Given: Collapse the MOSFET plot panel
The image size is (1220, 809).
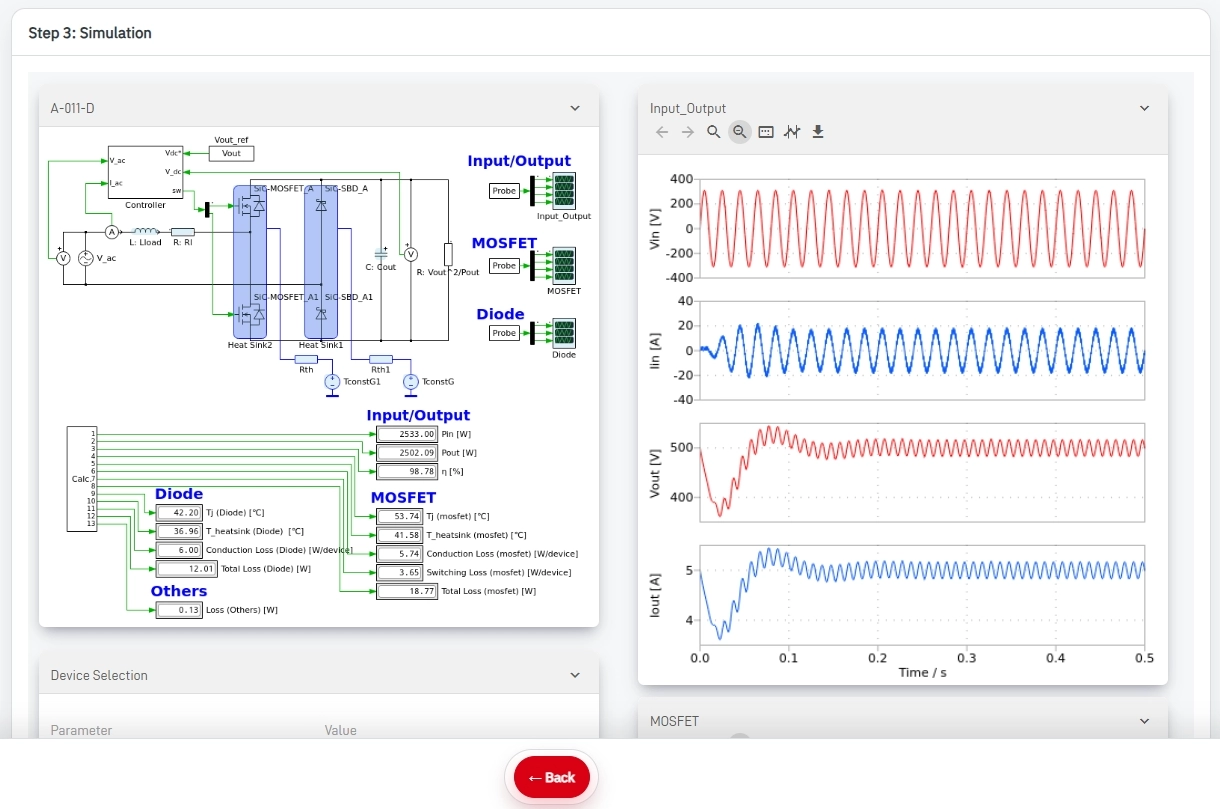Looking at the screenshot, I should pos(1145,721).
